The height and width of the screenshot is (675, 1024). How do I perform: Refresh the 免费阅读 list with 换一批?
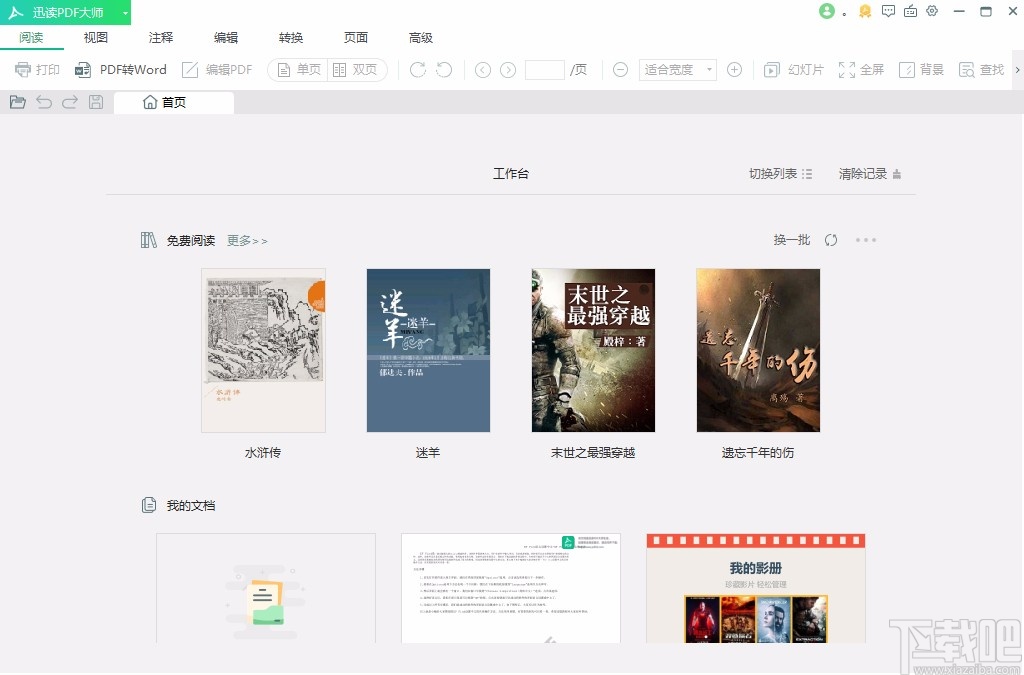pos(790,240)
